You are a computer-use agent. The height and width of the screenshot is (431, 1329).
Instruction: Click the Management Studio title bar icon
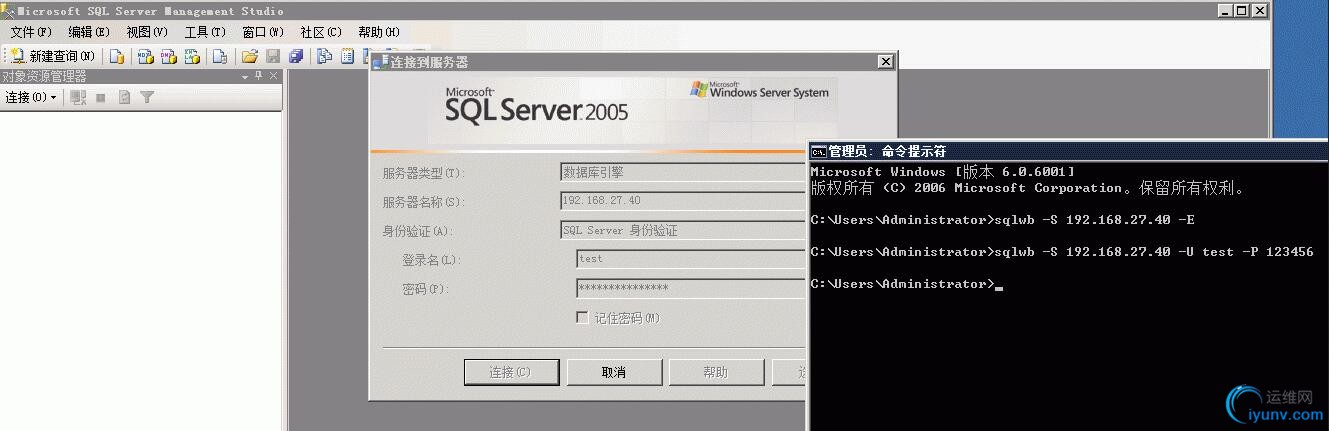click(x=8, y=11)
